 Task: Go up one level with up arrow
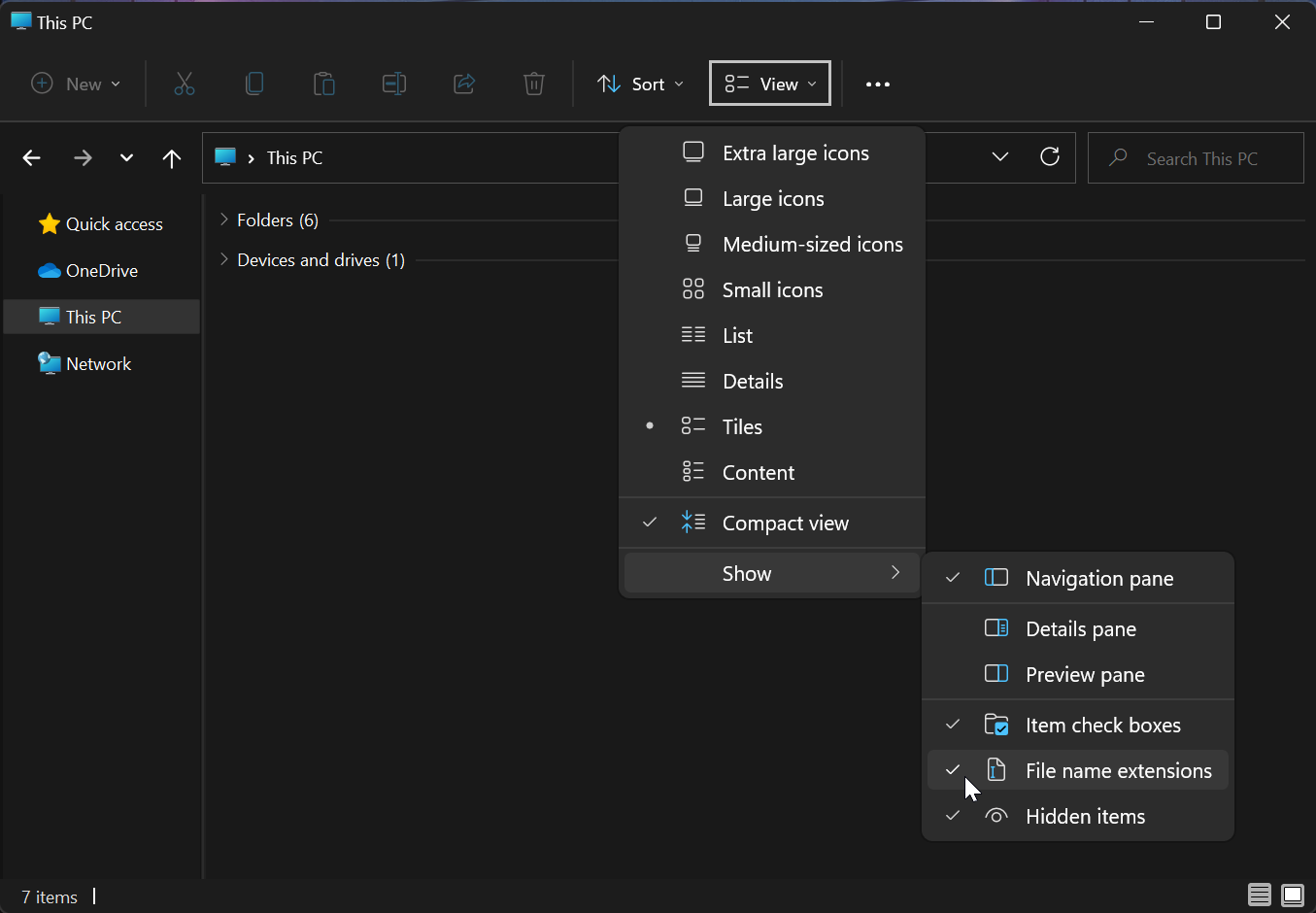coord(172,158)
